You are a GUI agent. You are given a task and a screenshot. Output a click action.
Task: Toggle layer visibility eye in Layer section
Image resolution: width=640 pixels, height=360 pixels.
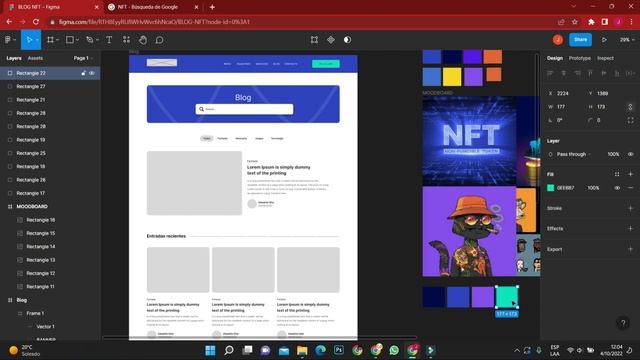pyautogui.click(x=631, y=154)
